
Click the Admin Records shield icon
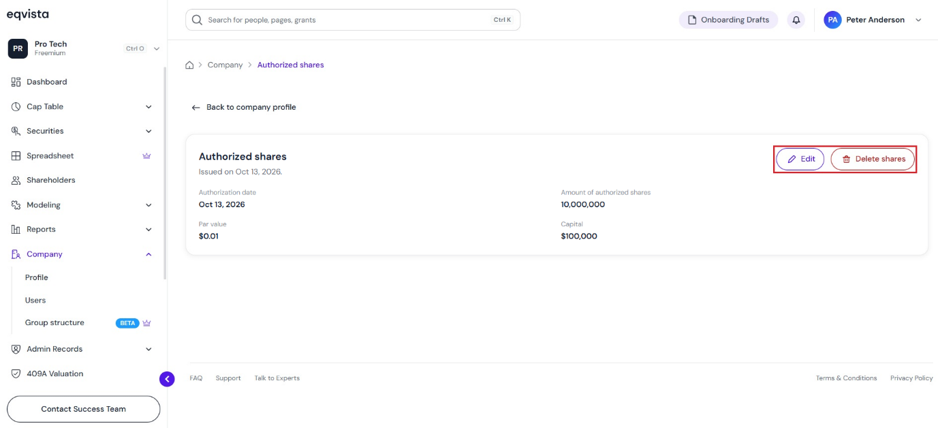click(x=16, y=349)
